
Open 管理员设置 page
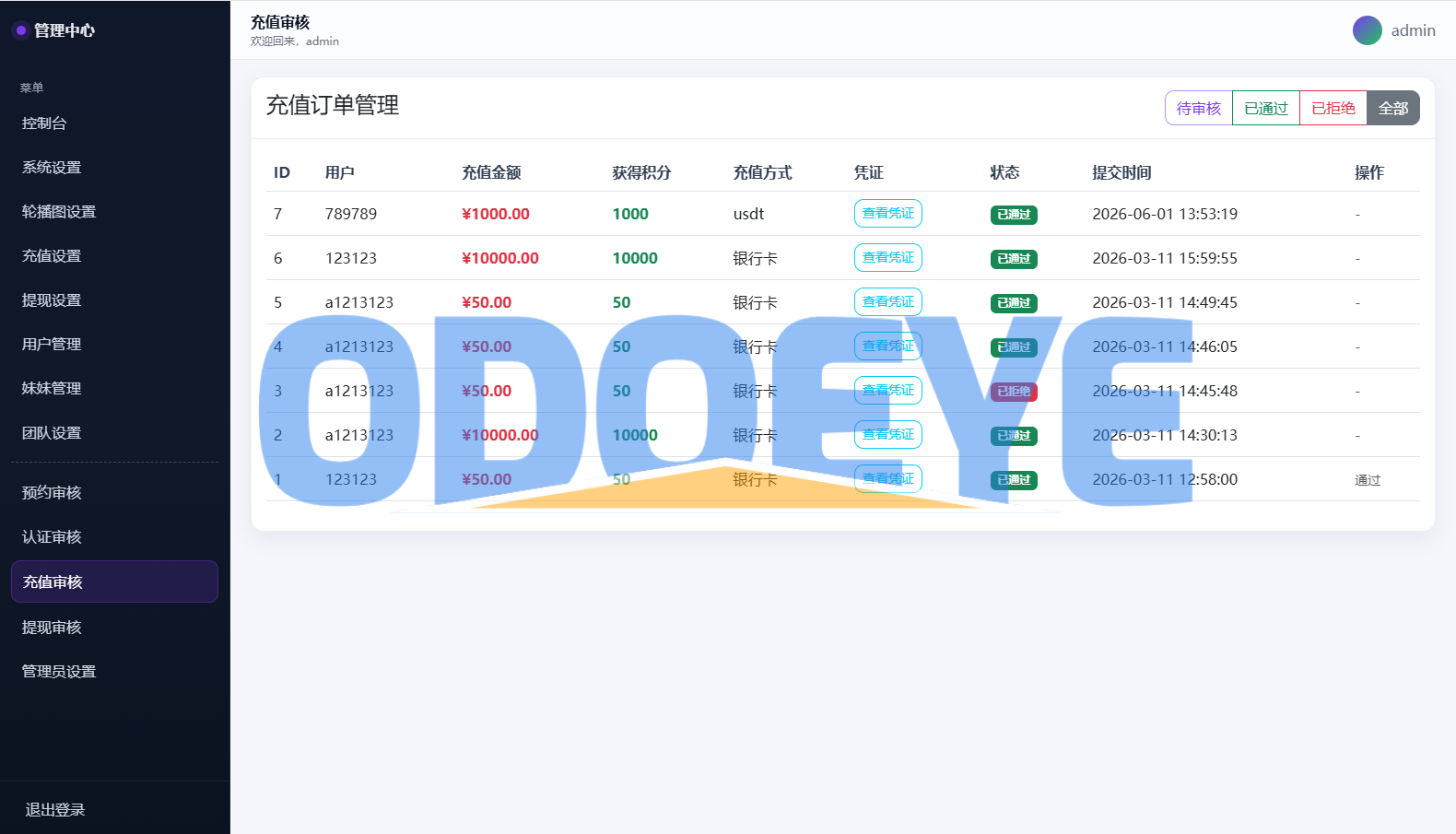tap(114, 672)
